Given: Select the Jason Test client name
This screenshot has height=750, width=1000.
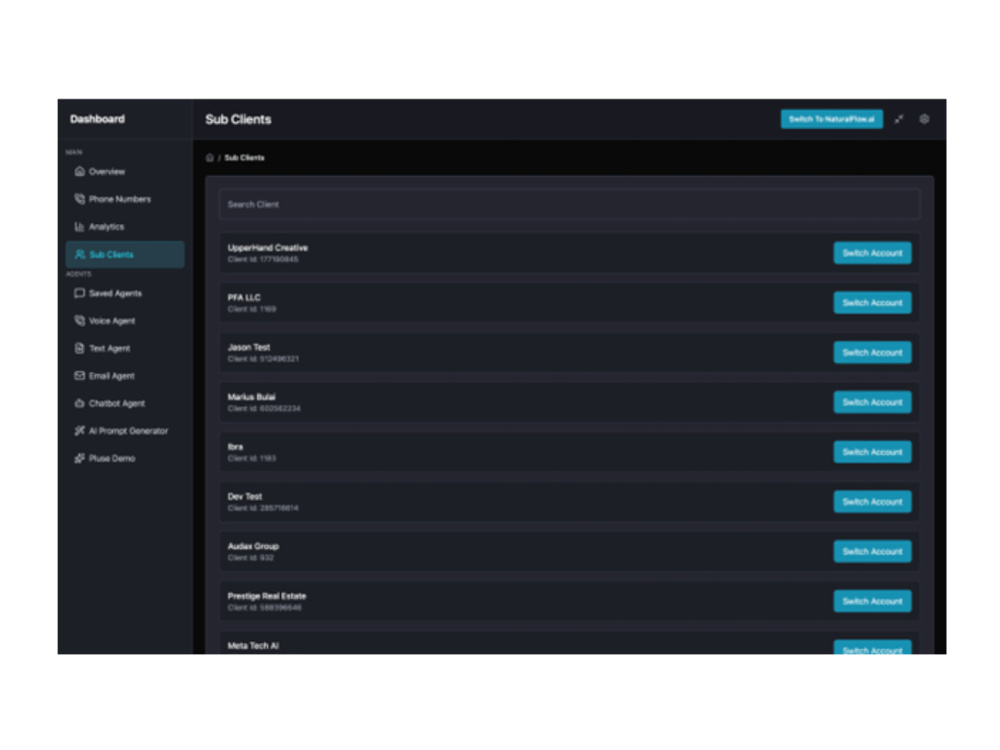Looking at the screenshot, I should [x=249, y=347].
